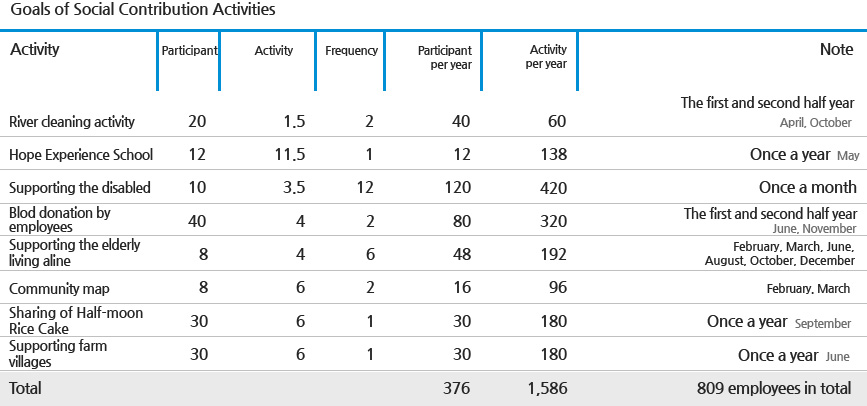The height and width of the screenshot is (406, 867).
Task: Click 'Supporting farm villages' row label
Action: [58, 354]
